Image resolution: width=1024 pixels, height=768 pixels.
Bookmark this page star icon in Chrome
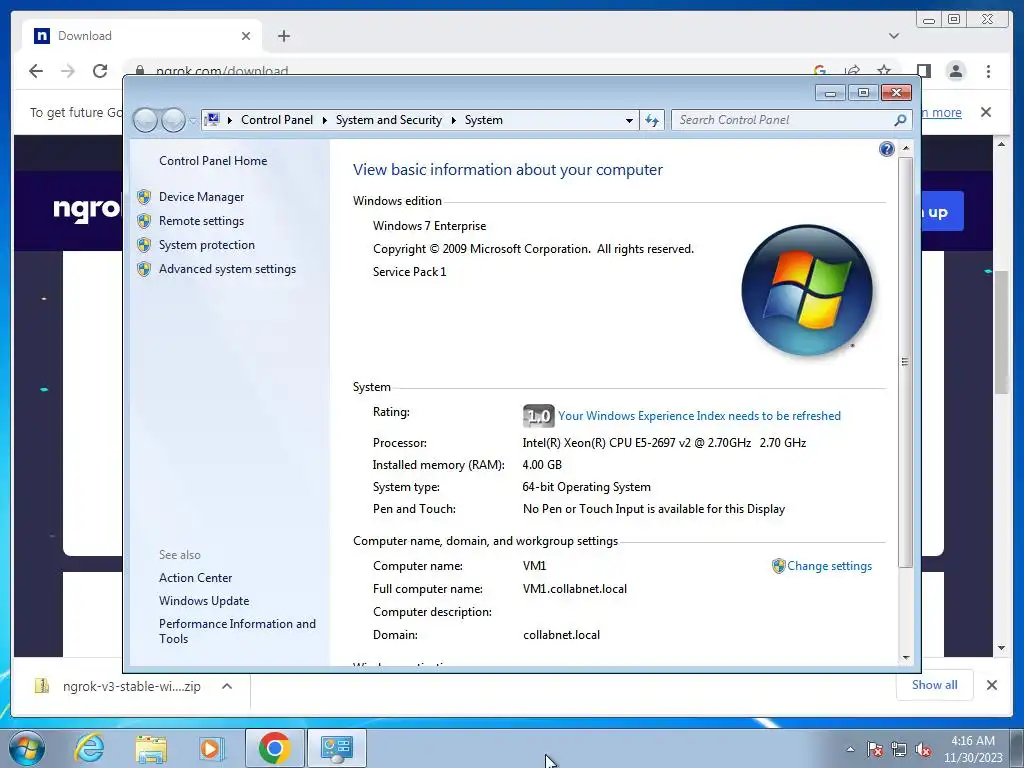(884, 70)
